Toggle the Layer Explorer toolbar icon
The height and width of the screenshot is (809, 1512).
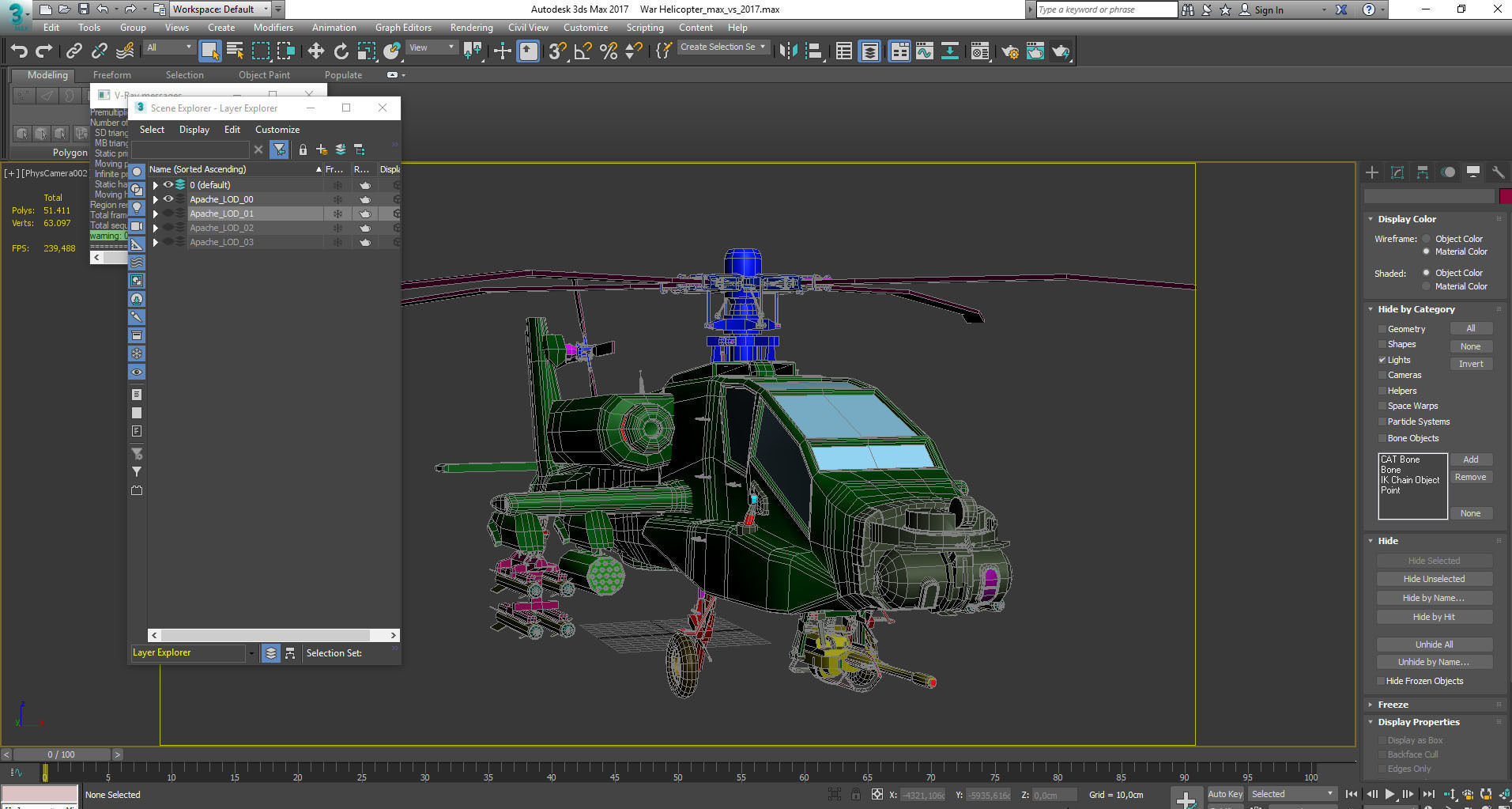pos(869,51)
